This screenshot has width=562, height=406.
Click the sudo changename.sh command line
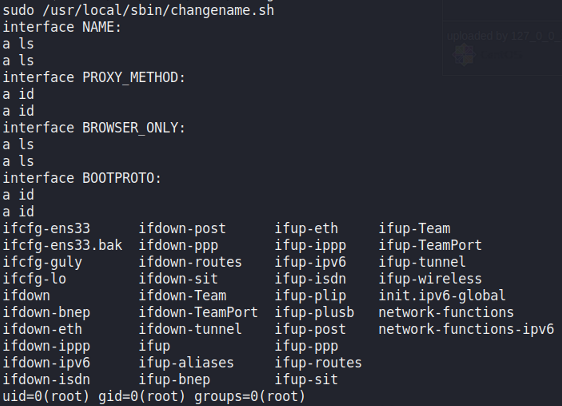coord(138,10)
